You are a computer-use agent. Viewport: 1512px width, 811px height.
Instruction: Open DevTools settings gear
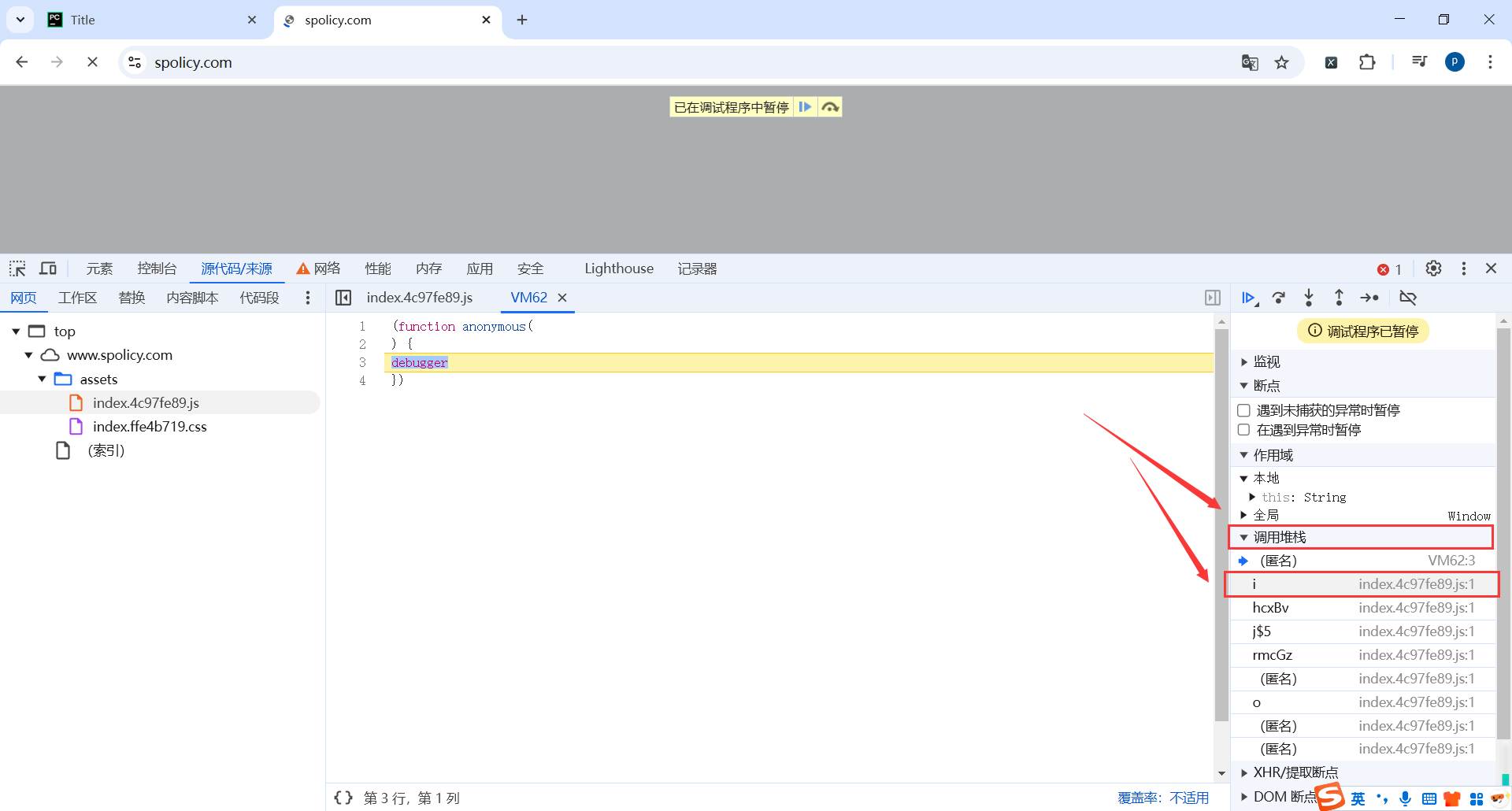pos(1433,268)
